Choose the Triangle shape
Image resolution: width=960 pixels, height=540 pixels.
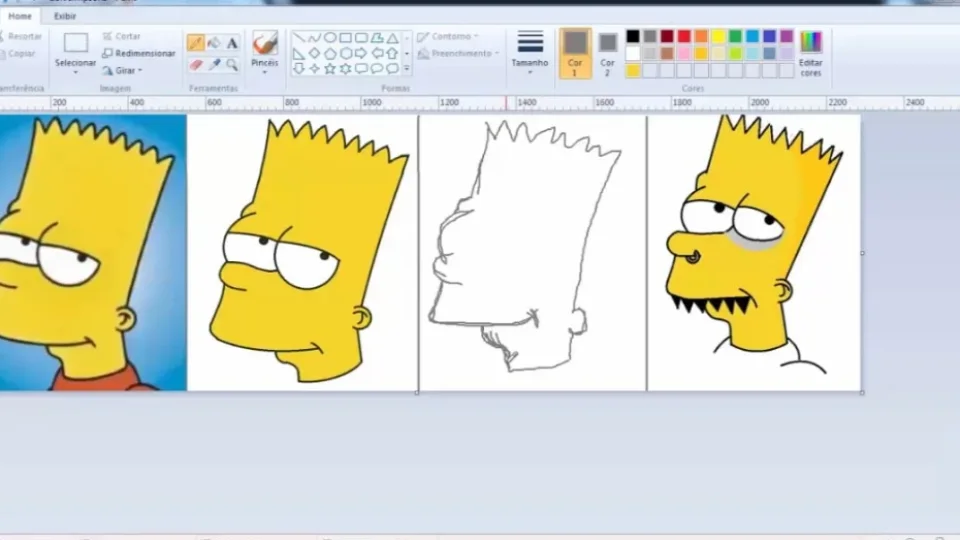click(x=392, y=38)
